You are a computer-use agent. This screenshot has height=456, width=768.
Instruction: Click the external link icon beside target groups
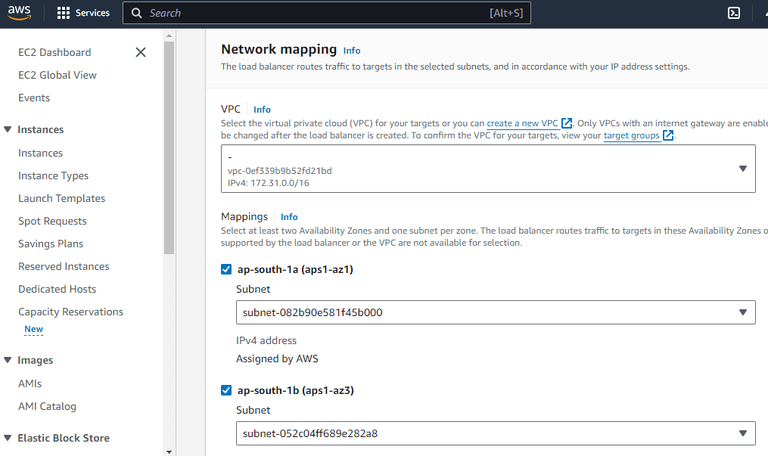(668, 136)
